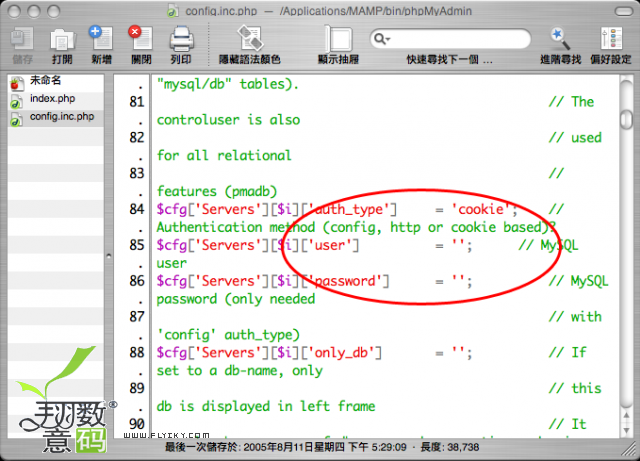Click the 'password' key on line 86
The image size is (640, 461).
pyautogui.click(x=344, y=281)
